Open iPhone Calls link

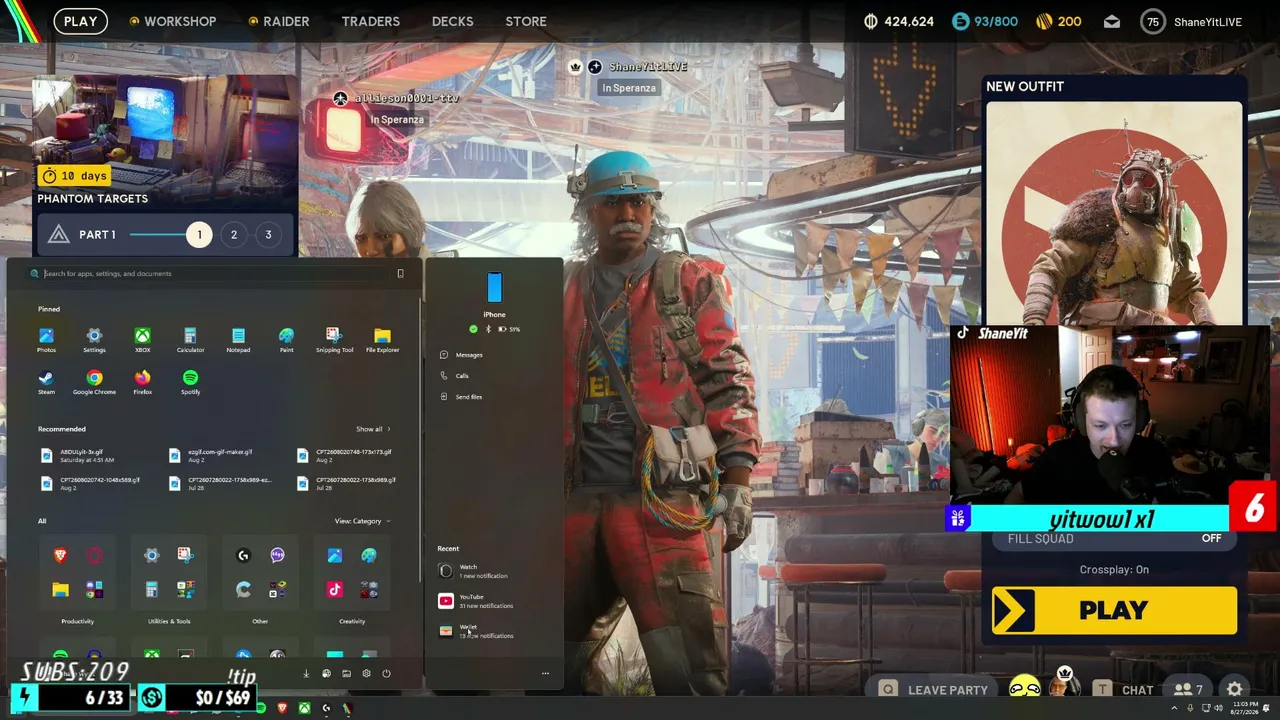tap(455, 376)
